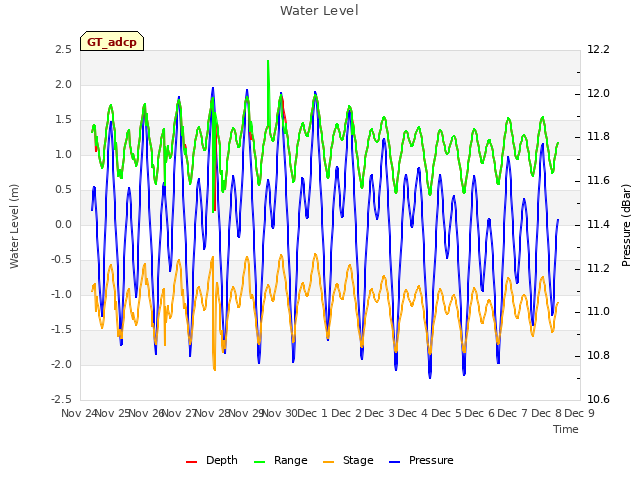640x480 pixels.
Task: Click the Dec 9 x-axis tick label
Action: [579, 413]
